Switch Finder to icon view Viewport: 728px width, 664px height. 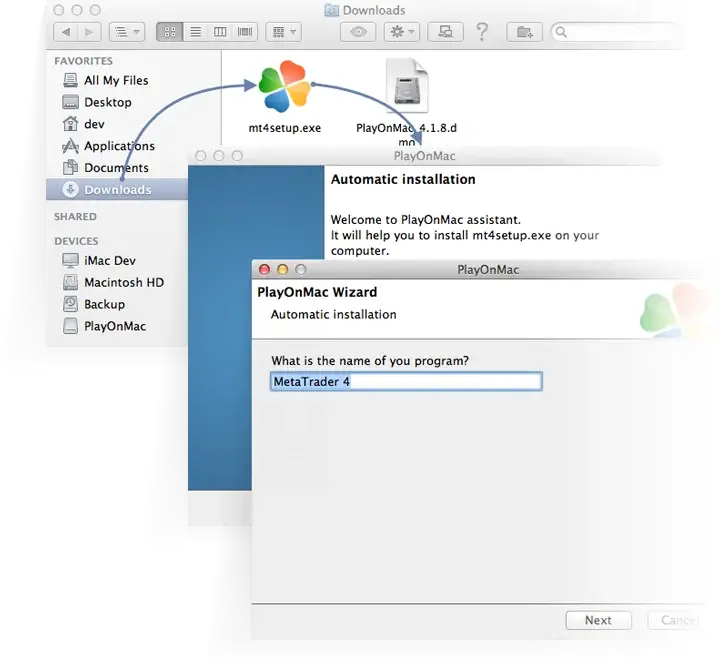[170, 32]
